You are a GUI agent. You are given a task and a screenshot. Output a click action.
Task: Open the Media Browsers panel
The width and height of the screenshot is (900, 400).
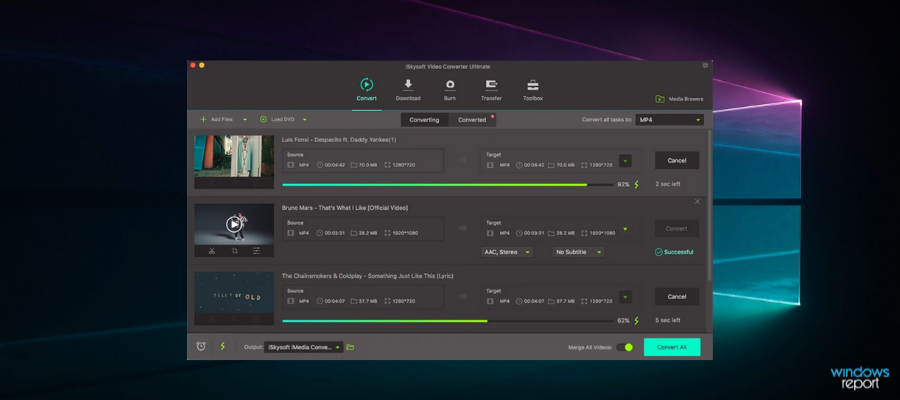click(679, 99)
